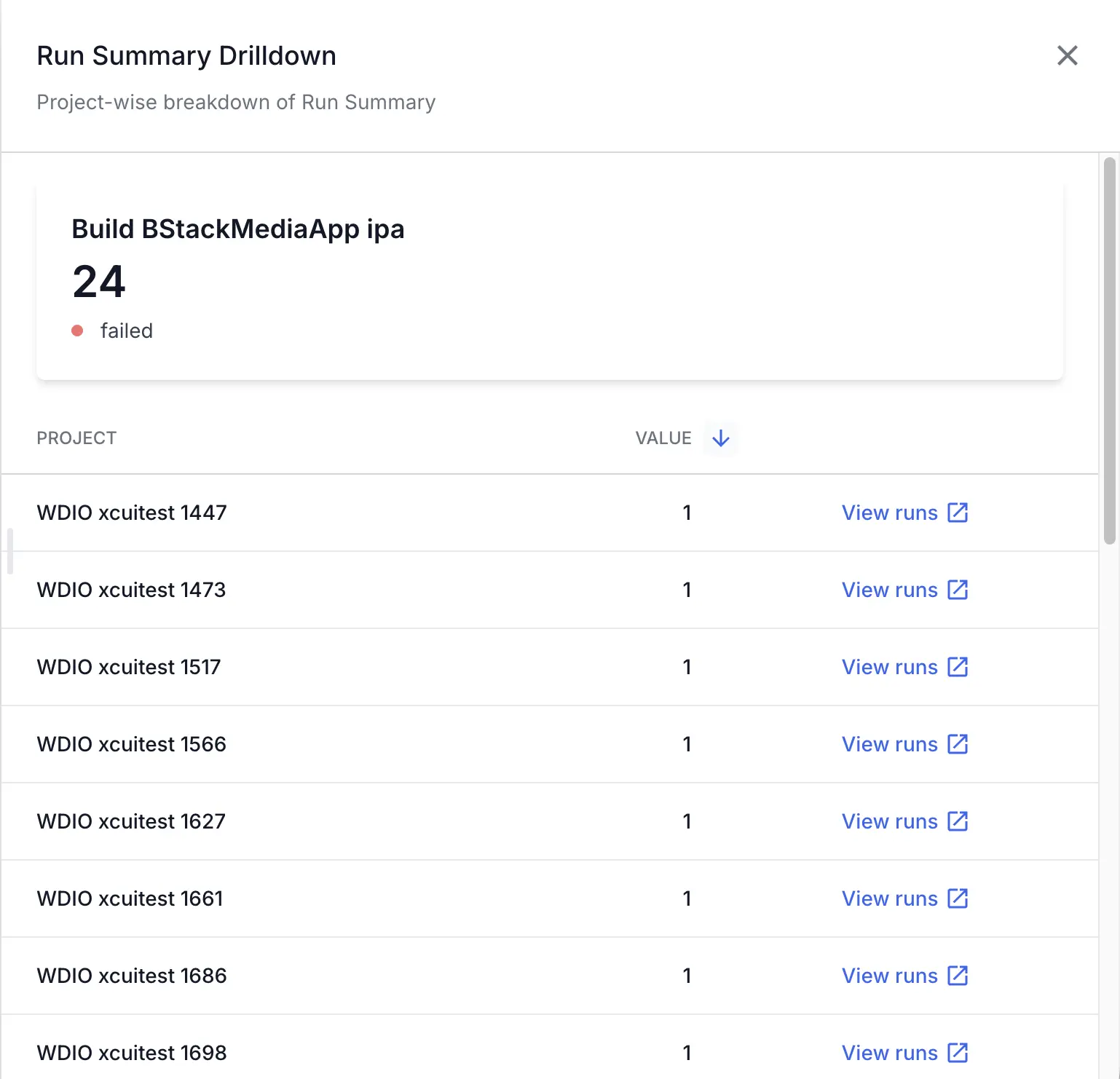Close the Run Summary Drilldown panel
This screenshot has width=1120, height=1079.
click(x=1067, y=55)
